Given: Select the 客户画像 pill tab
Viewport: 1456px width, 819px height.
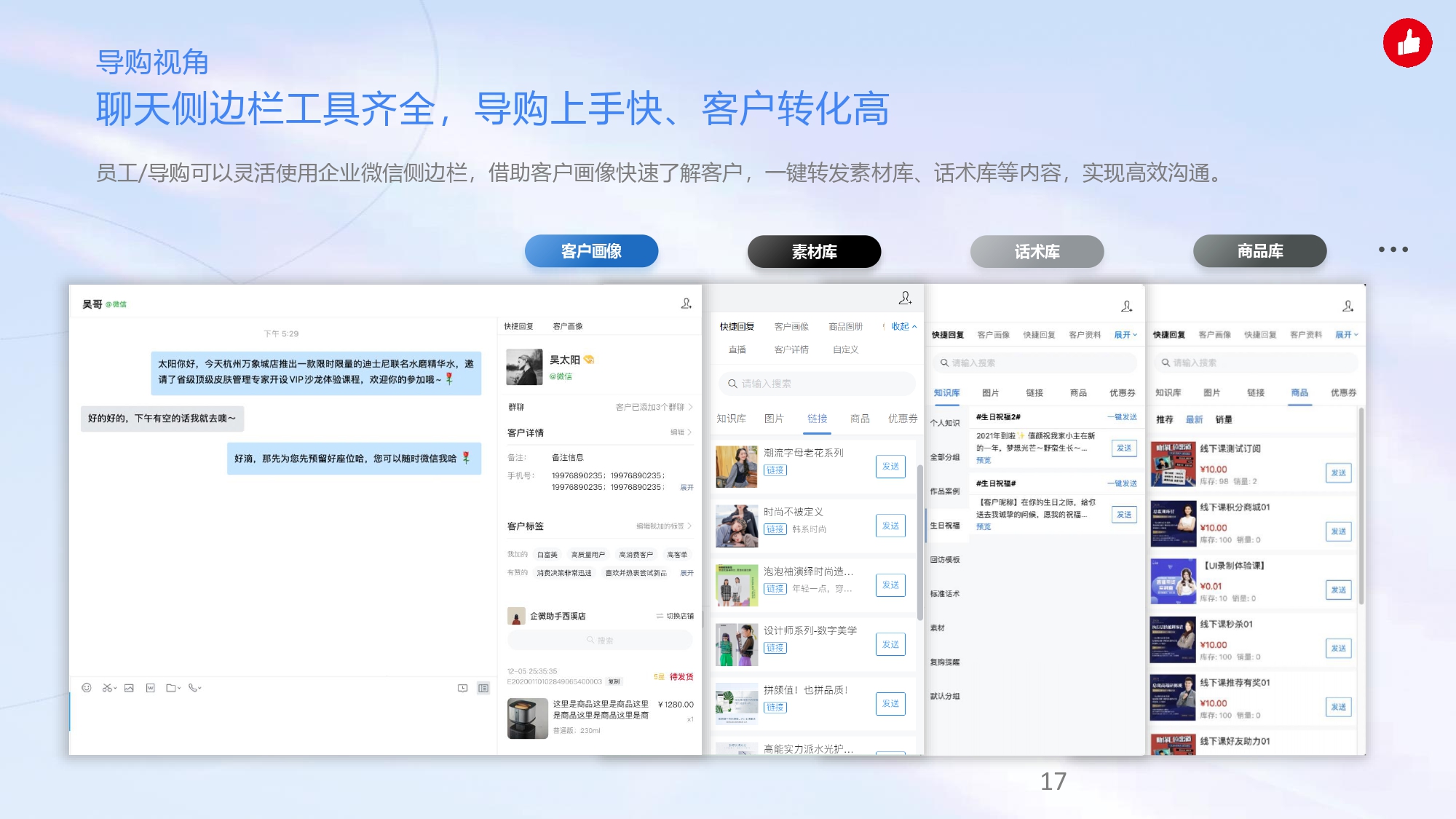Looking at the screenshot, I should 591,251.
